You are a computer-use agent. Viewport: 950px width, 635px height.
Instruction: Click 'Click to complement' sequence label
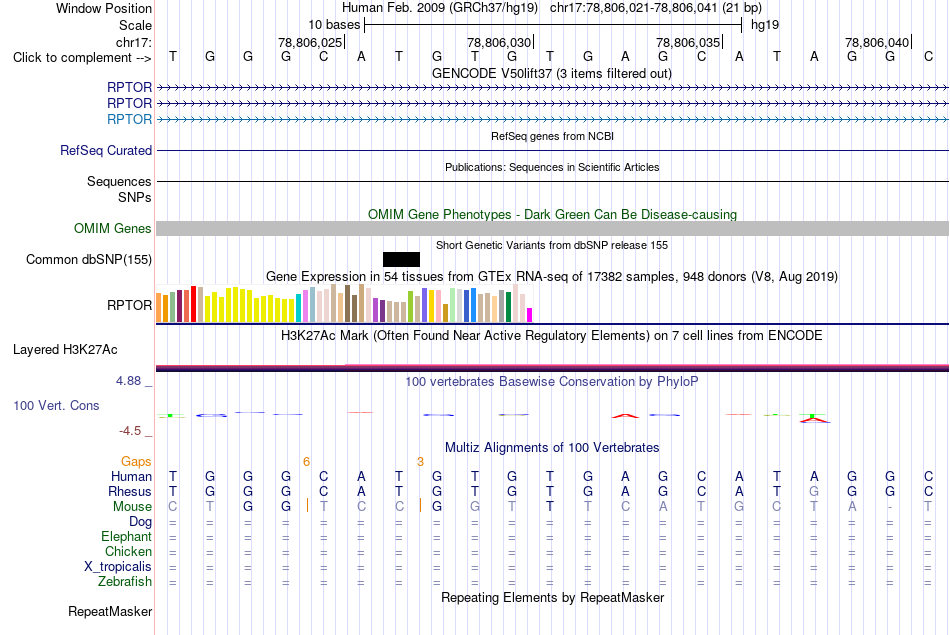(82, 58)
